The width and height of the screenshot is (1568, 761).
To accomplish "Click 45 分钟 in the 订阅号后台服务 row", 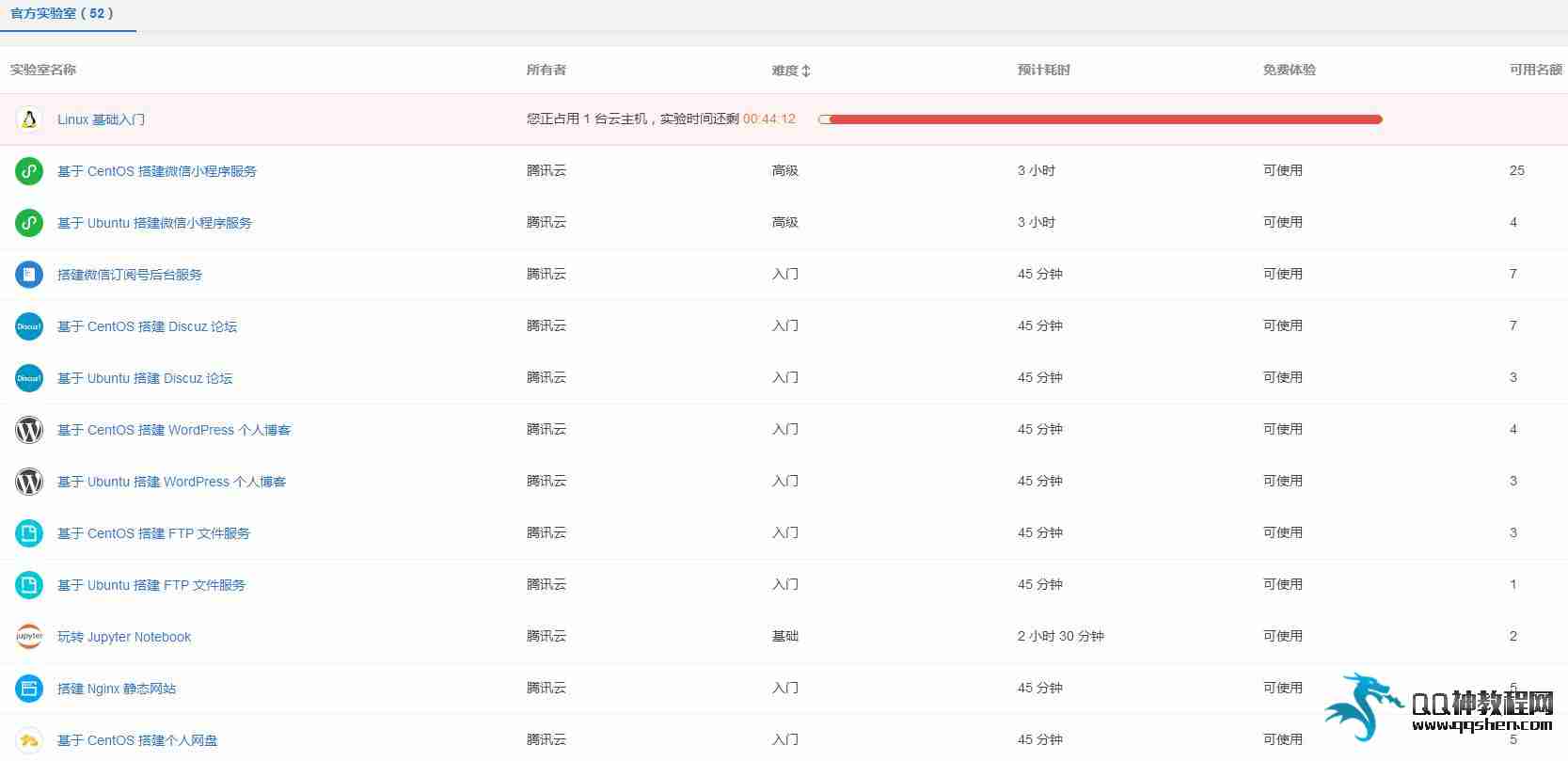I will tap(1040, 274).
